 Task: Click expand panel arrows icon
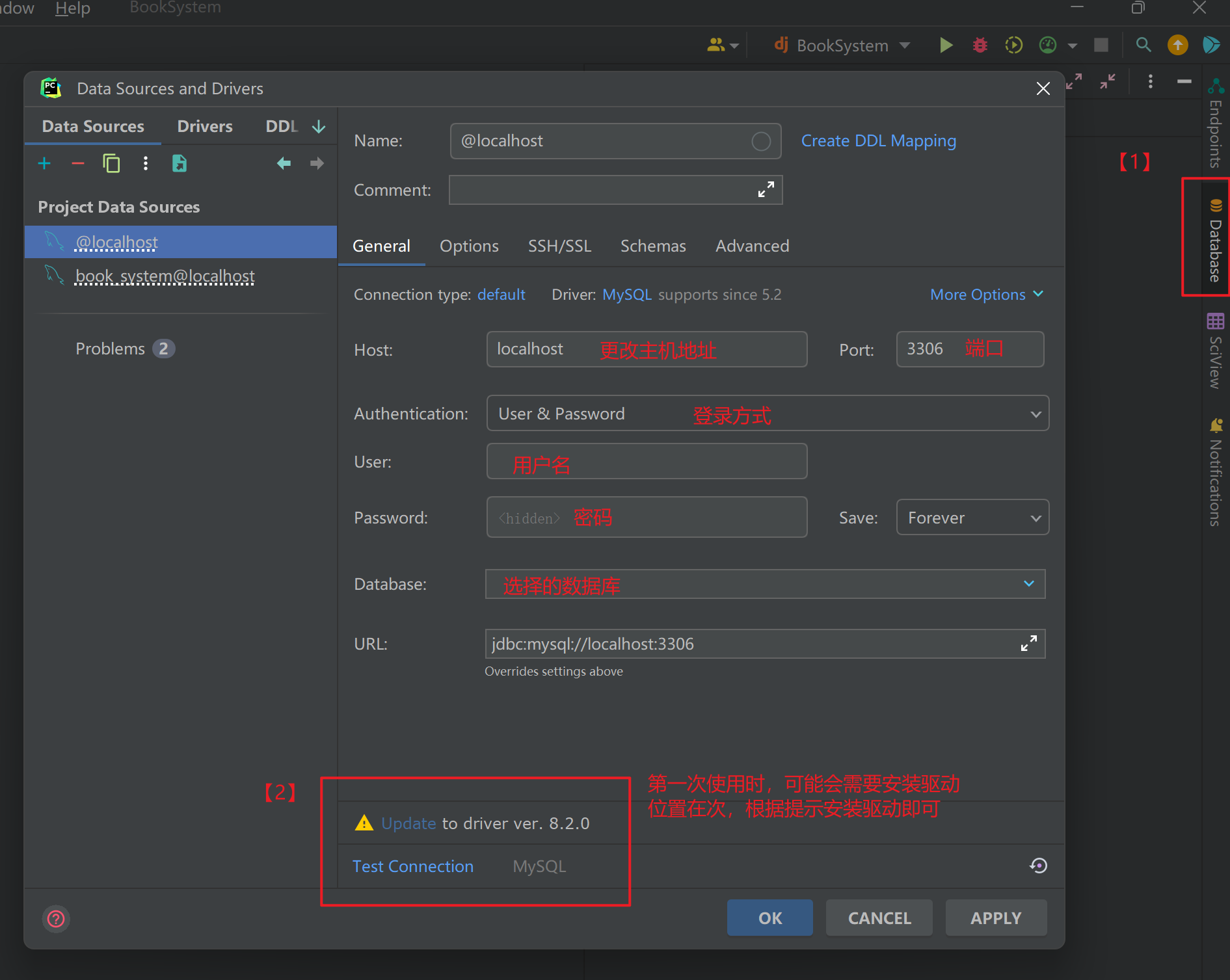coord(1074,81)
